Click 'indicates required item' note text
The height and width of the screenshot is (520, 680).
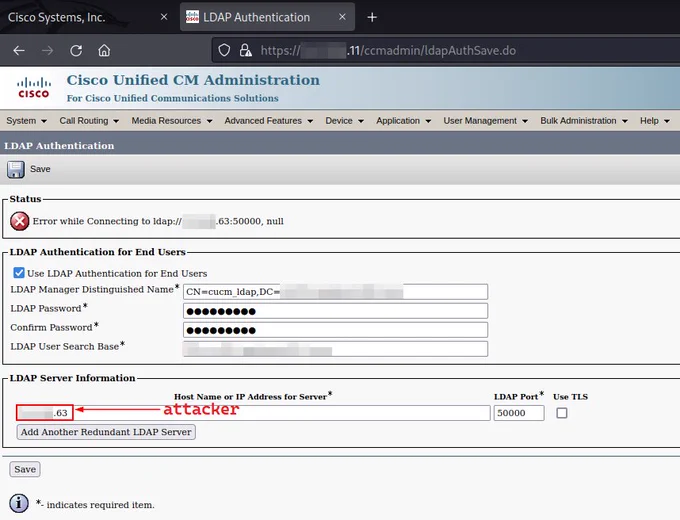click(100, 505)
